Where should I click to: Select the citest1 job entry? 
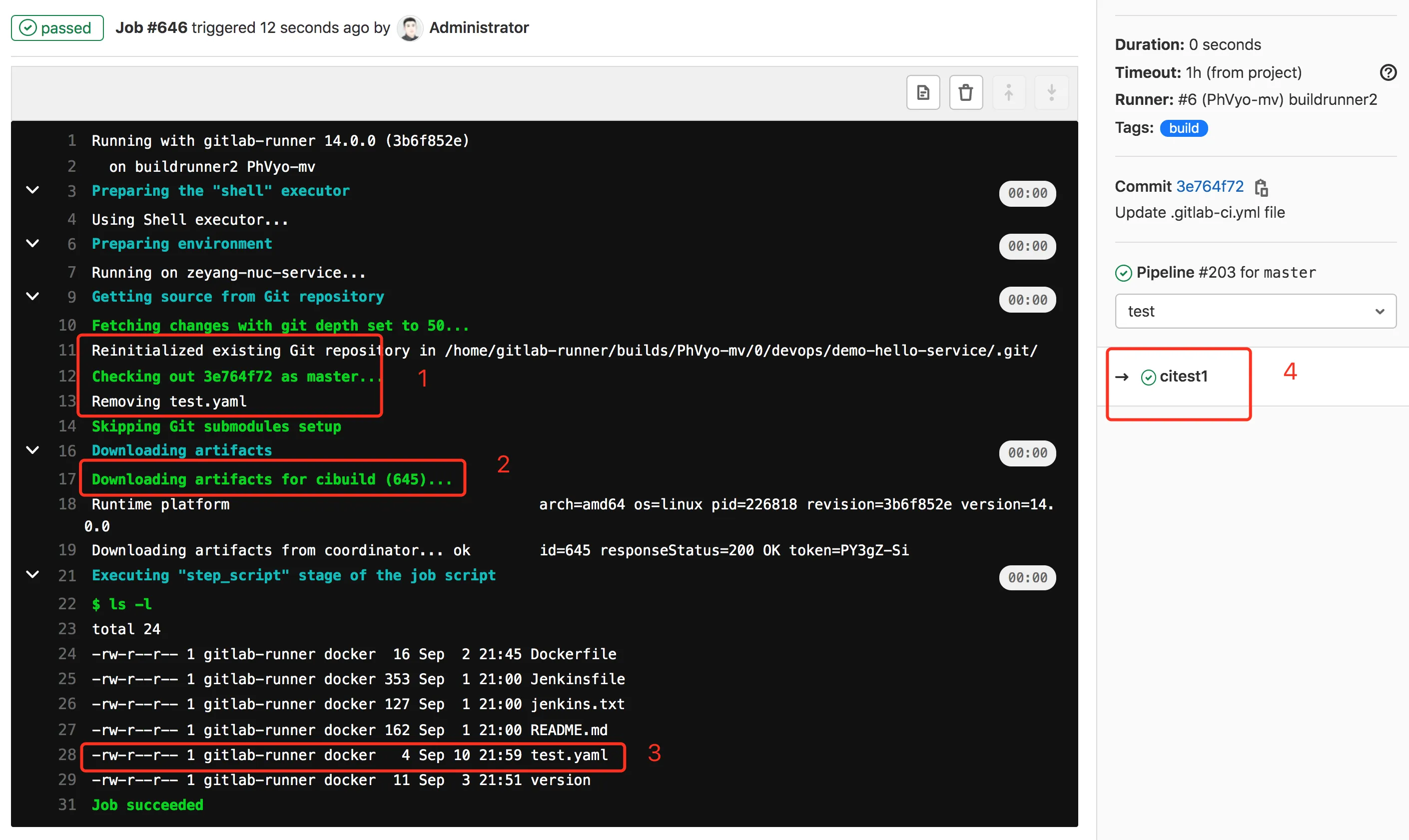[1183, 377]
